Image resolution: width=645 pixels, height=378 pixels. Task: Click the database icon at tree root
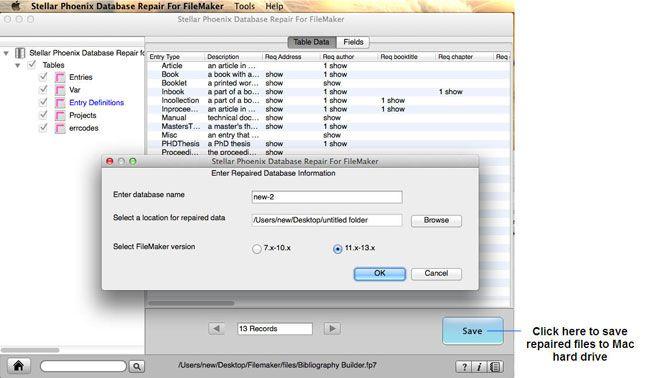[20, 53]
